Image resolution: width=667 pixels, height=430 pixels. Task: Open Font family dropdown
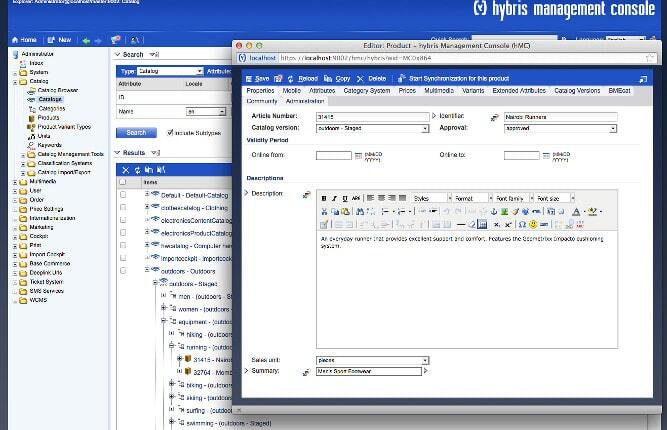[x=514, y=198]
